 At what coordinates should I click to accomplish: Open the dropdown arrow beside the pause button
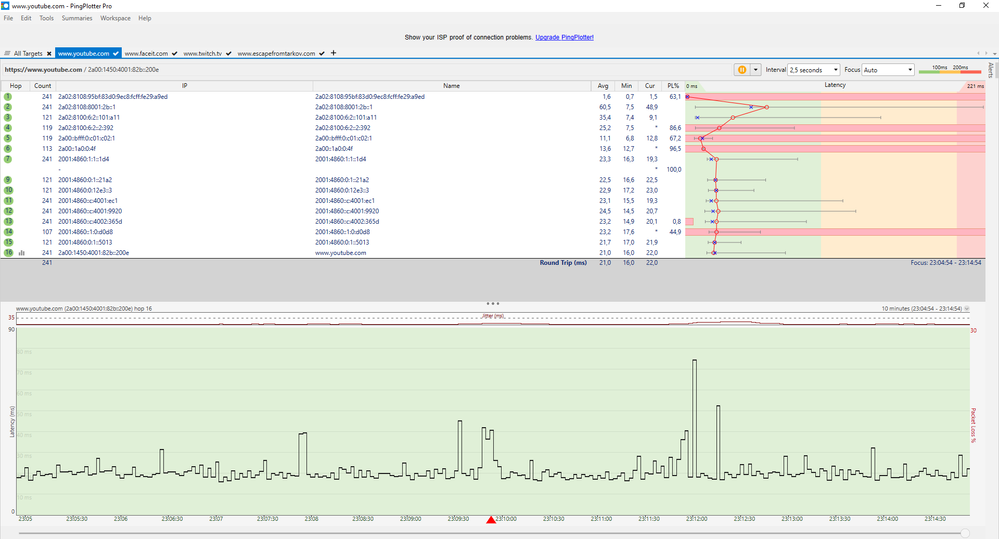(756, 70)
